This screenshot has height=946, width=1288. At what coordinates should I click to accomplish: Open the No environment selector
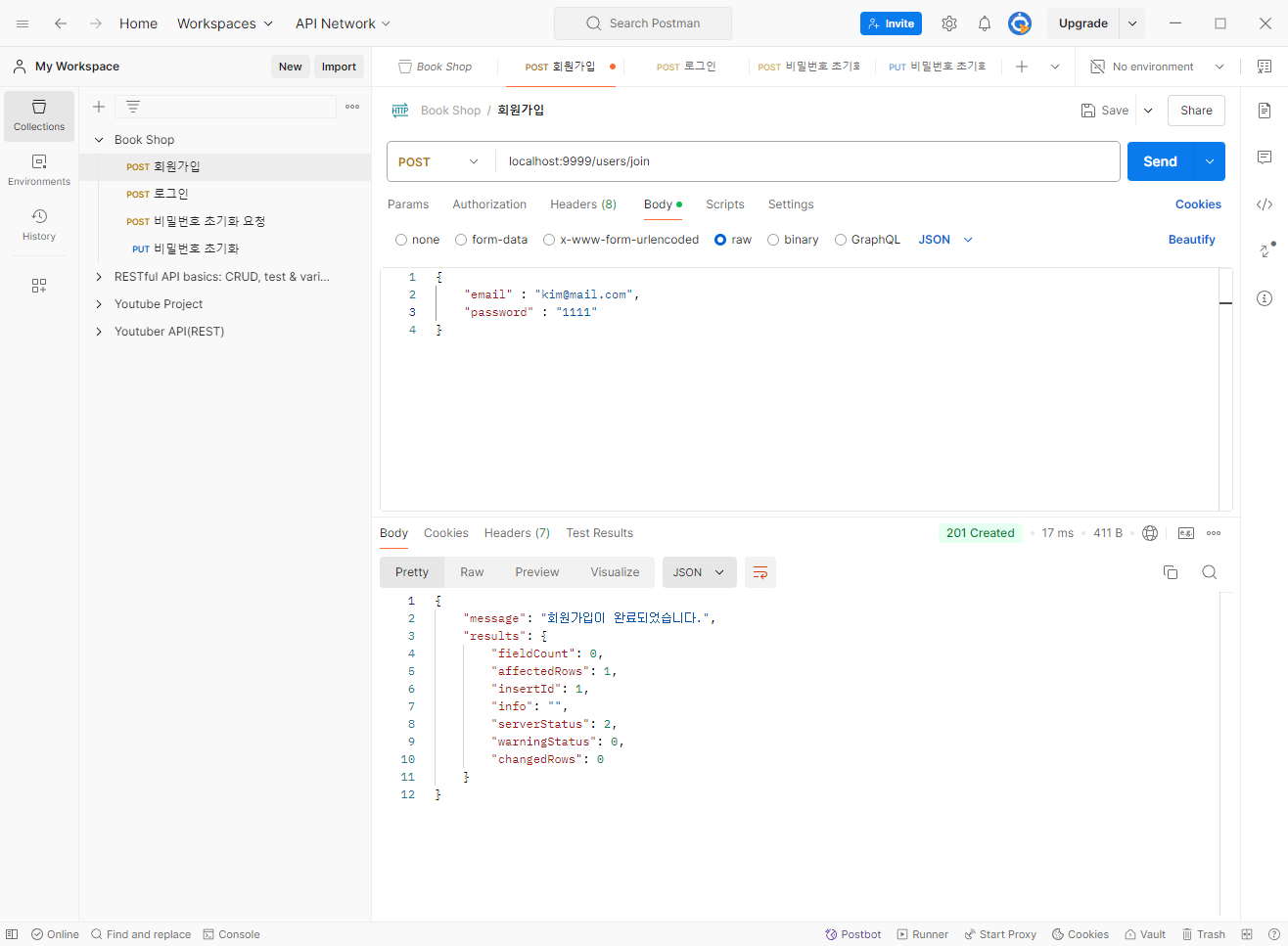click(x=1157, y=67)
